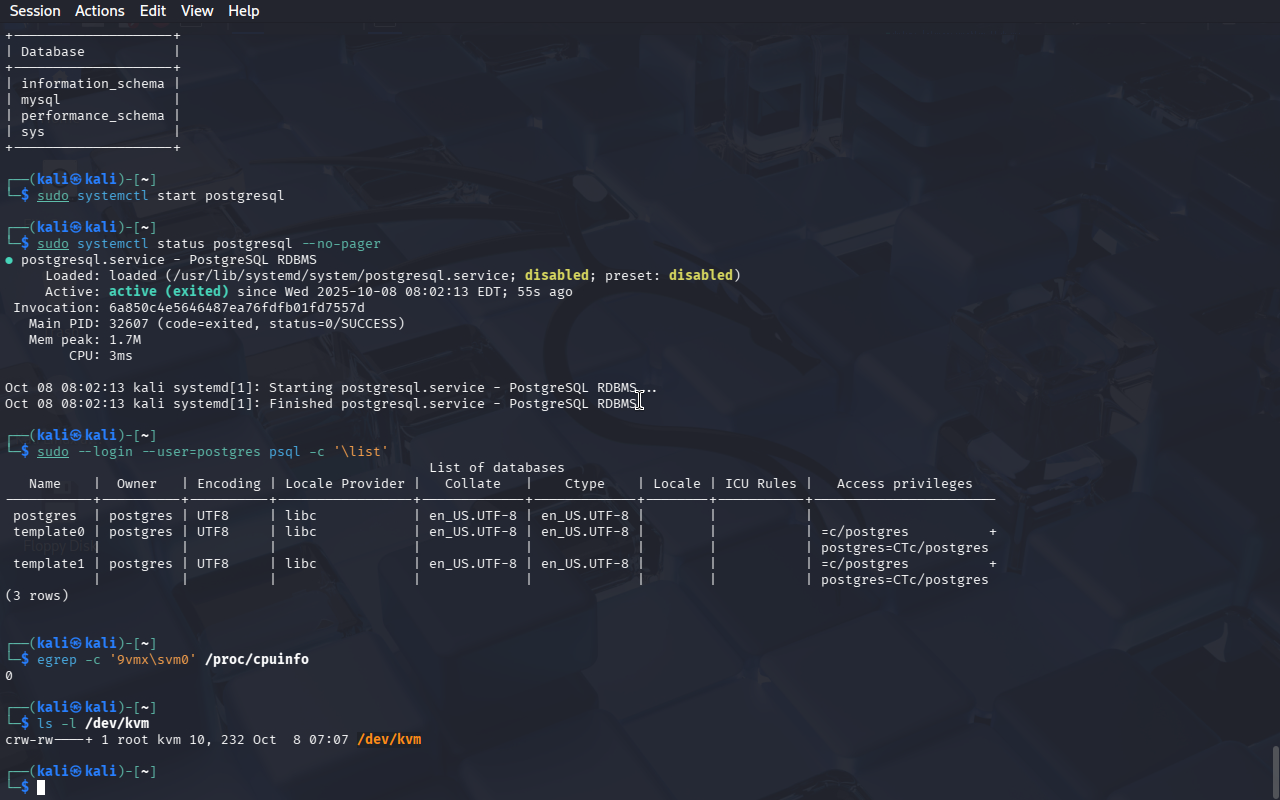
Task: Click the 'information_schema' database entry
Action: point(92,84)
